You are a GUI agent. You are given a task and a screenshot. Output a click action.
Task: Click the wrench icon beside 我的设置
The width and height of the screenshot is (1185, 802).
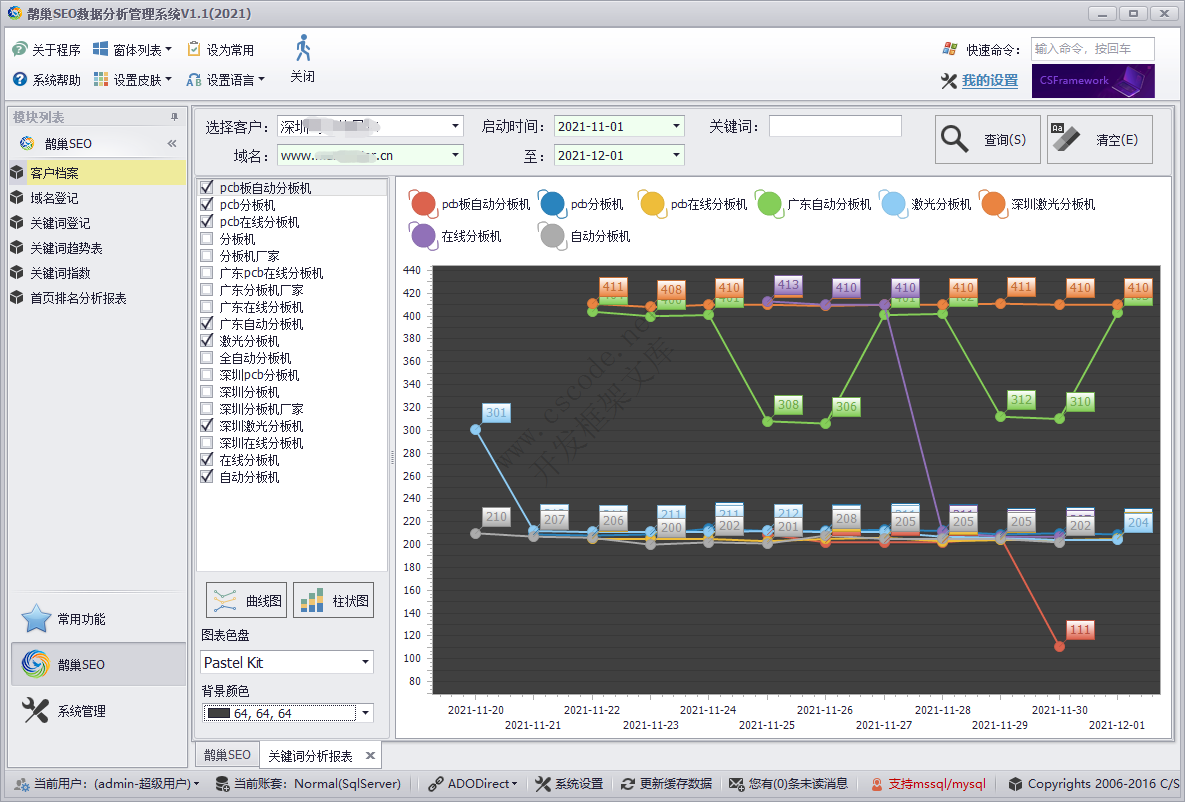948,80
